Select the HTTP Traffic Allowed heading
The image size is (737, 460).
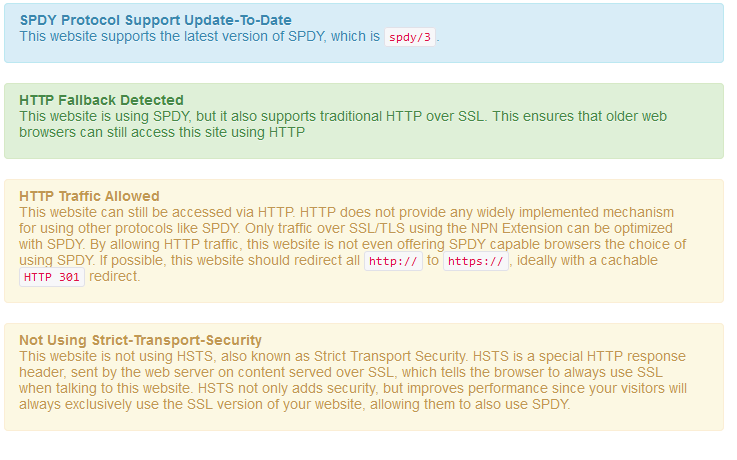click(89, 196)
